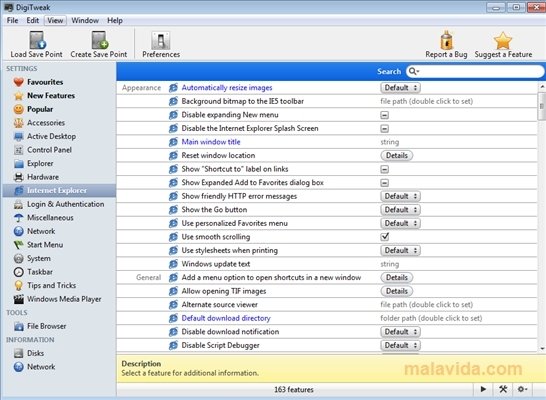Open Use personalized Favorites menu dropdown
This screenshot has width=546, height=400.
point(400,223)
